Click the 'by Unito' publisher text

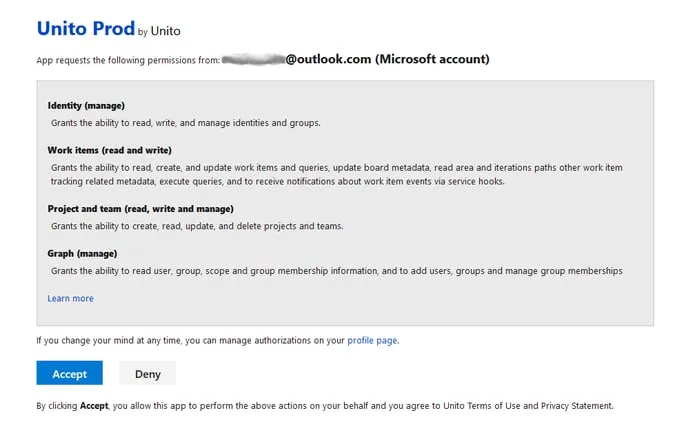[159, 31]
